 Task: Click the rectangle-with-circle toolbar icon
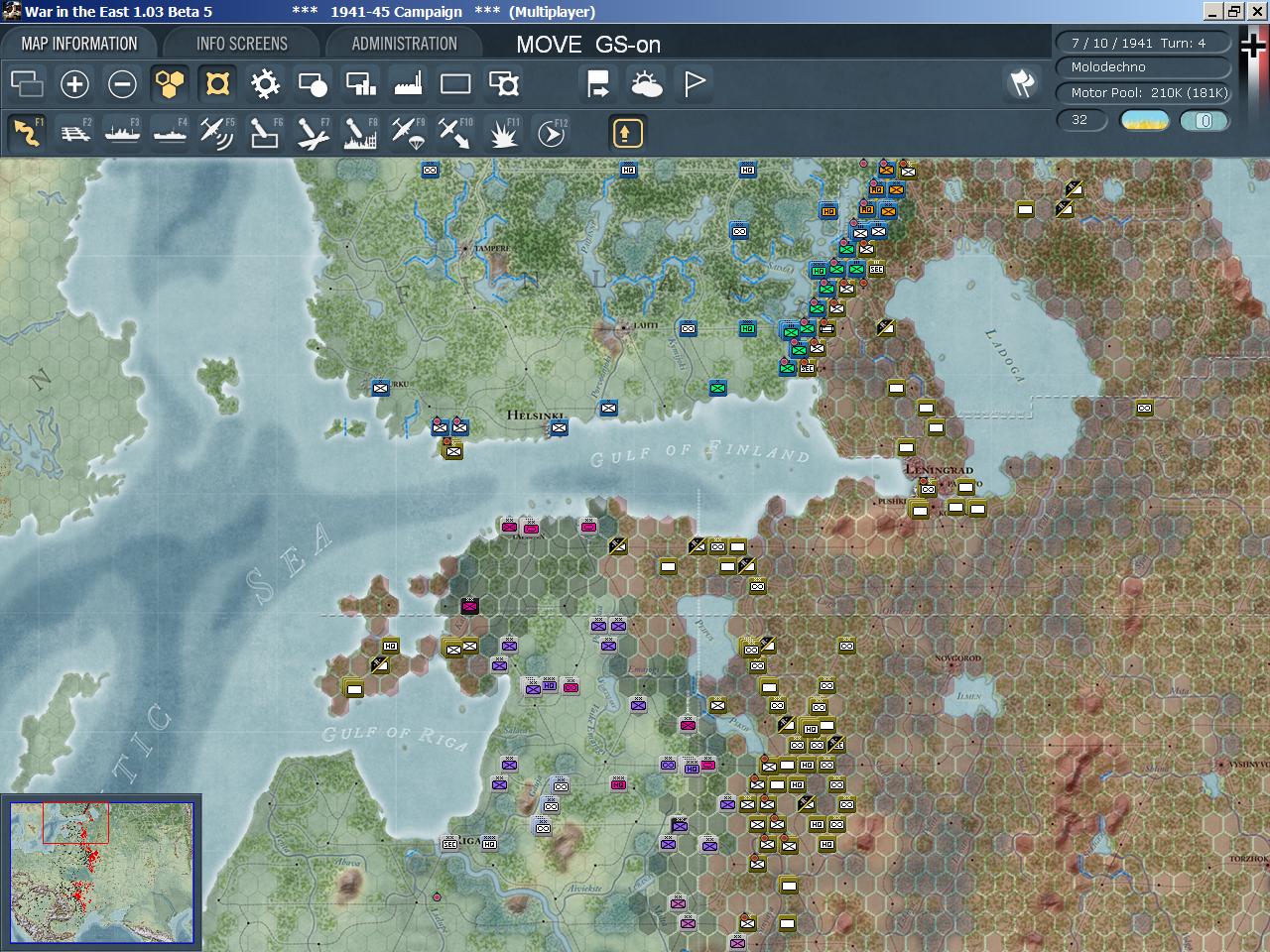point(313,84)
